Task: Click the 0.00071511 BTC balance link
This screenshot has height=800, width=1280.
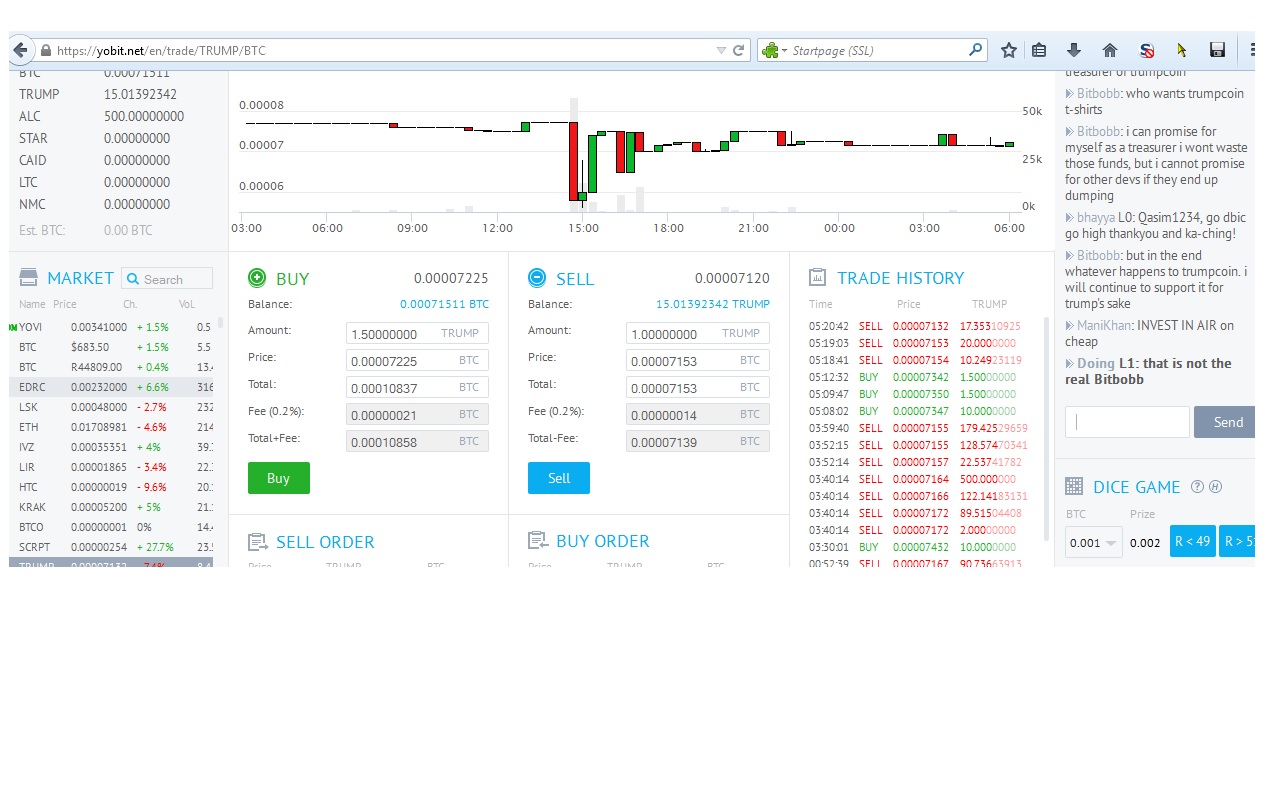Action: click(x=444, y=304)
